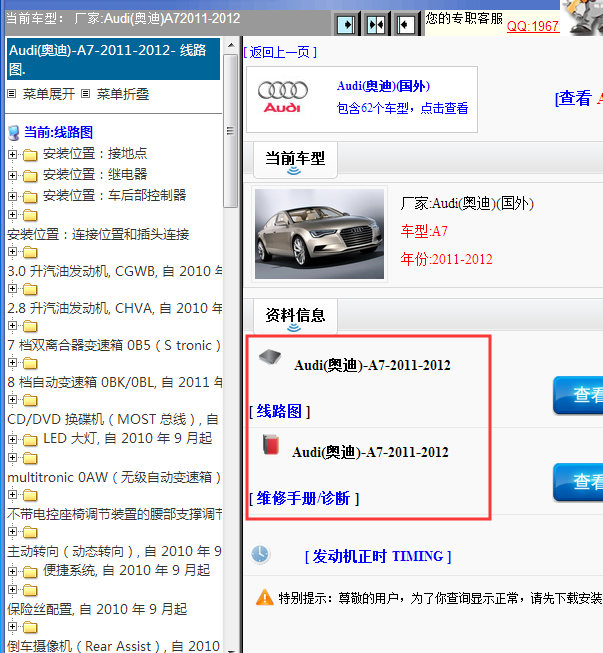Screen dimensions: 603x653
Task: Click the Audi rings logo
Action: (x=283, y=90)
